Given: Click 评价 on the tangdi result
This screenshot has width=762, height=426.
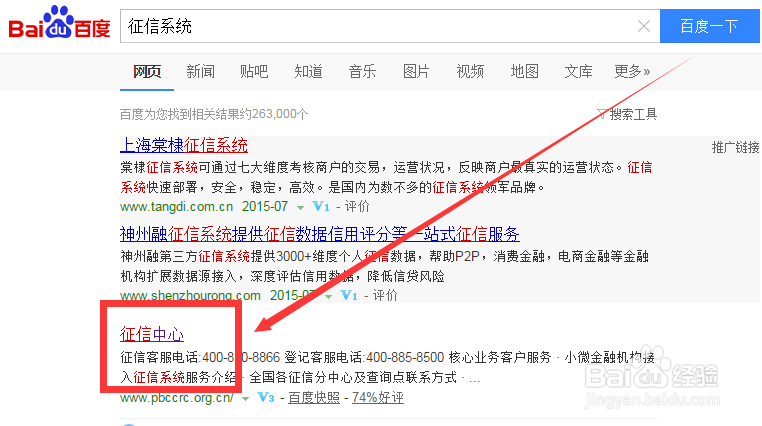Looking at the screenshot, I should click(357, 206).
